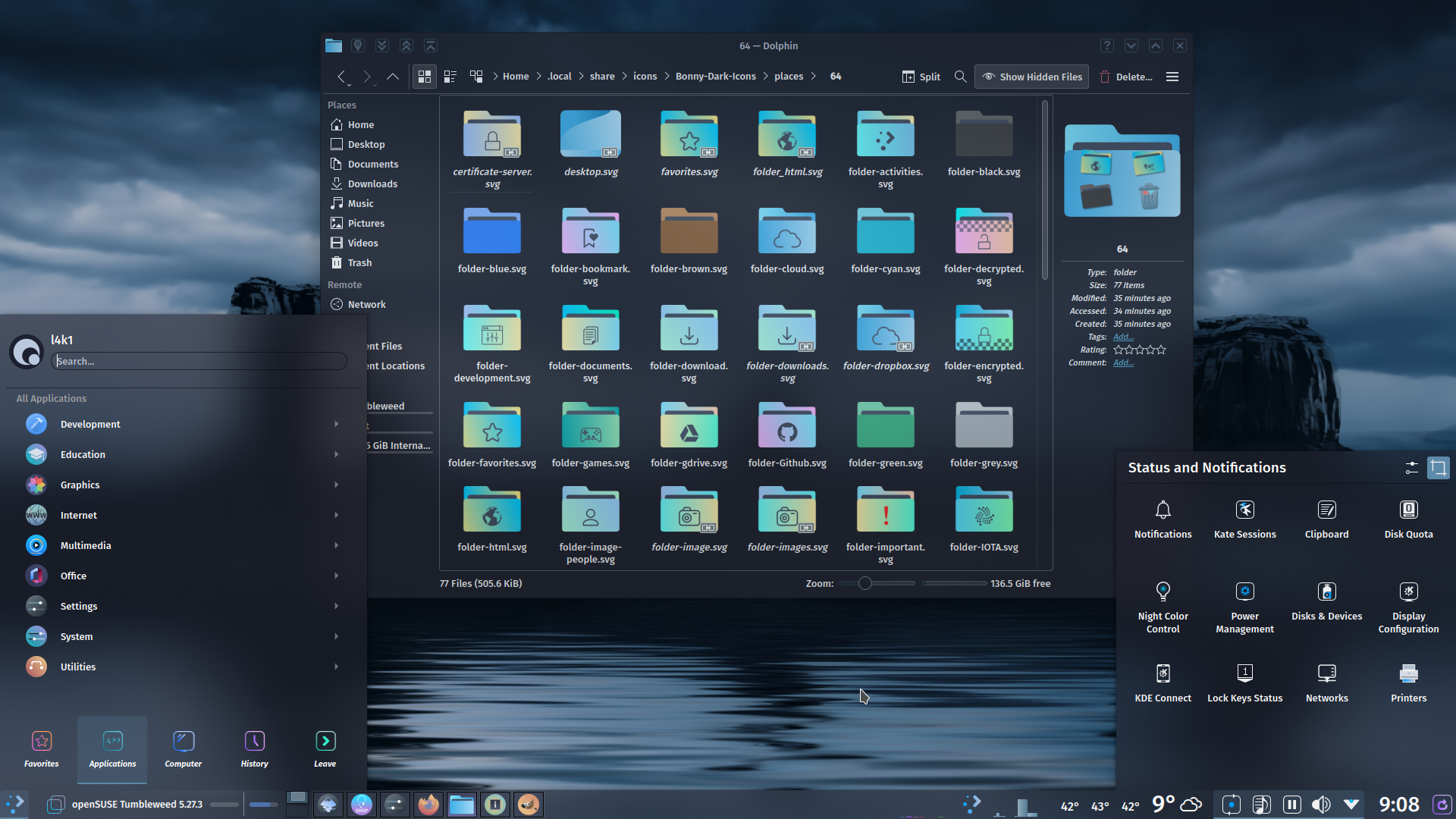The image size is (1456, 819).
Task: Switch to Favorites tab in launcher
Action: [x=41, y=749]
